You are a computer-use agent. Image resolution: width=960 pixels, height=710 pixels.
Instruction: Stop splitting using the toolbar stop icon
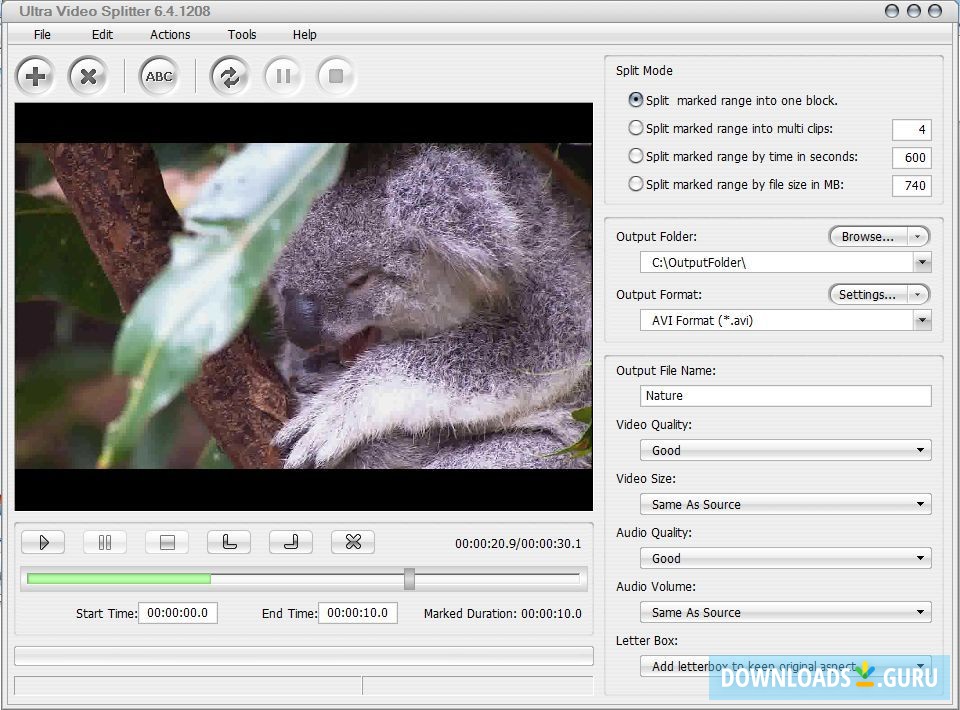tap(336, 76)
